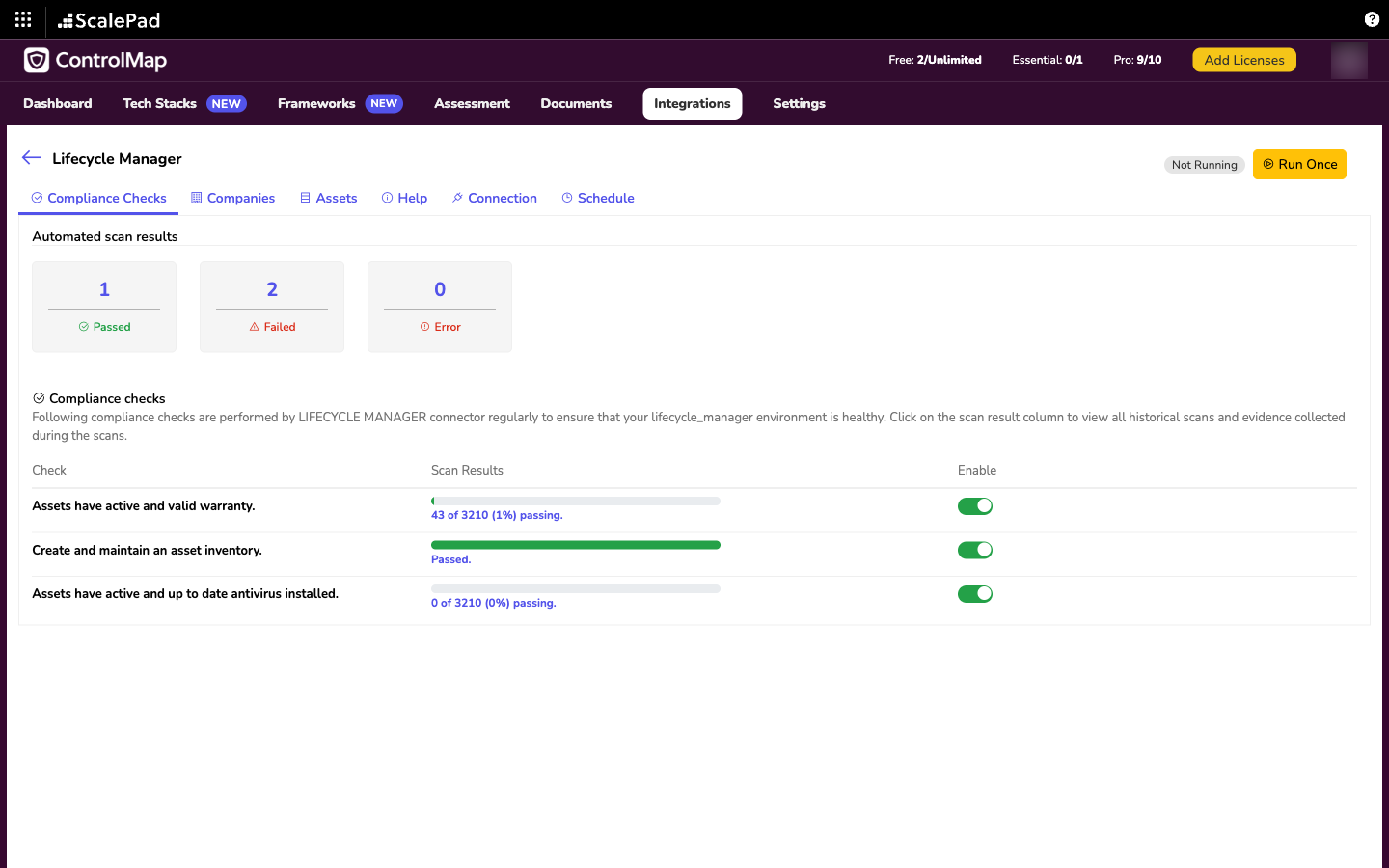Switch to the Assets tab

[328, 198]
